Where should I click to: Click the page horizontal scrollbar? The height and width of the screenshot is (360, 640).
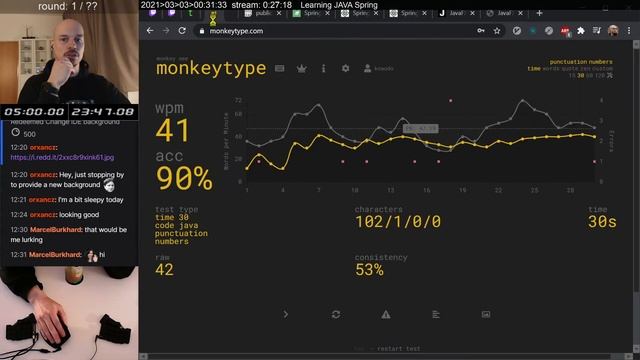[386, 356]
